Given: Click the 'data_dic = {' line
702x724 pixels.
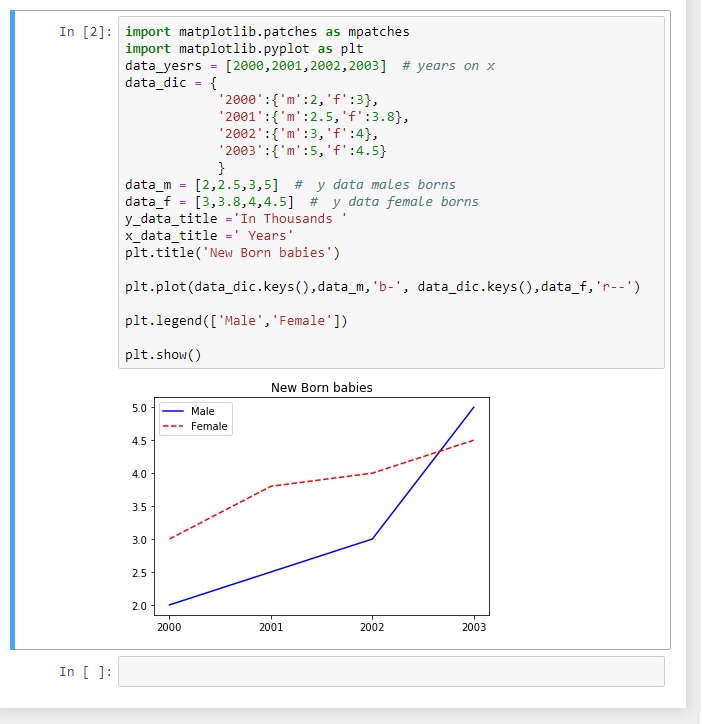Looking at the screenshot, I should click(x=171, y=83).
